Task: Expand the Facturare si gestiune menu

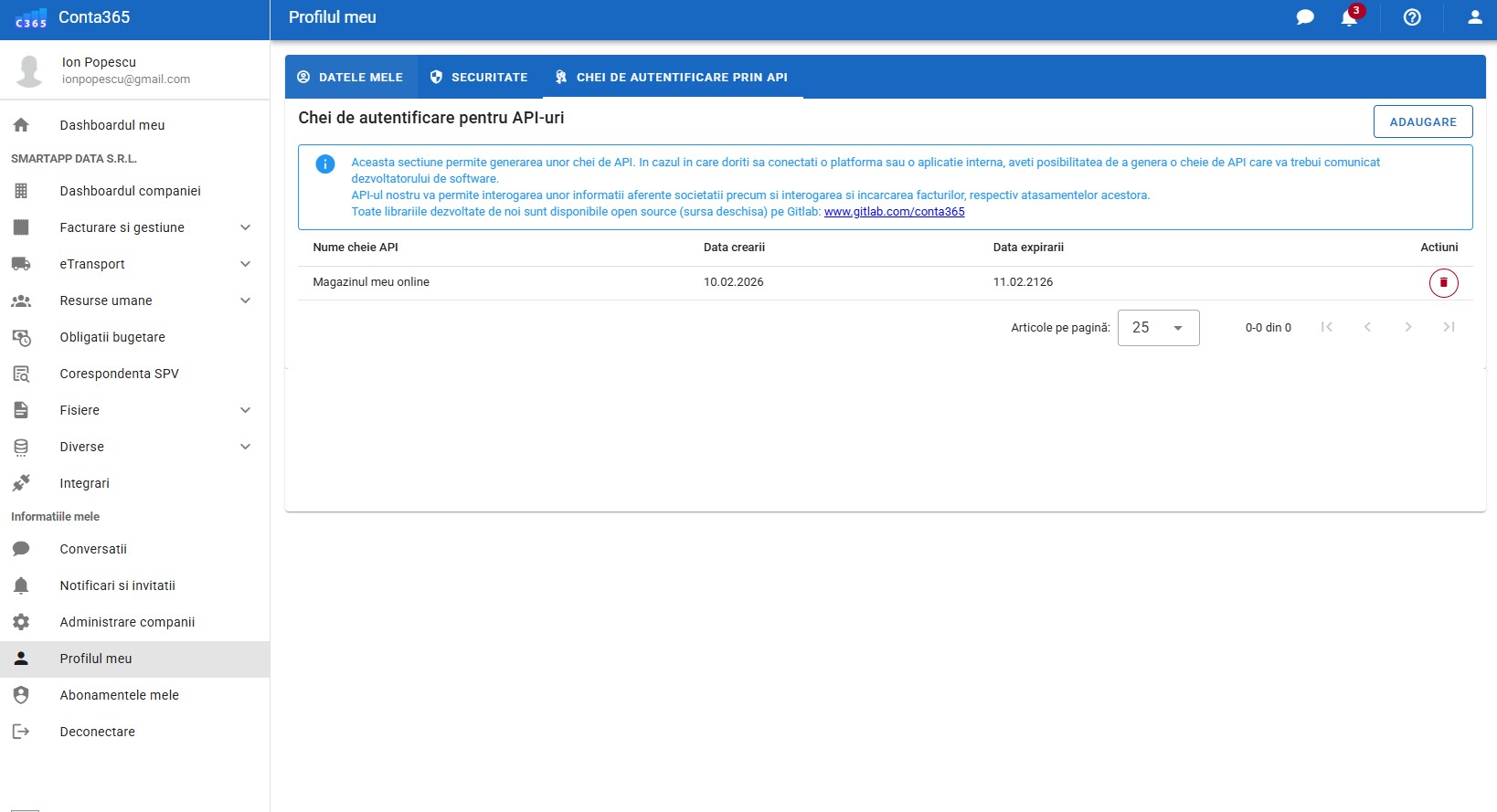Action: (245, 227)
